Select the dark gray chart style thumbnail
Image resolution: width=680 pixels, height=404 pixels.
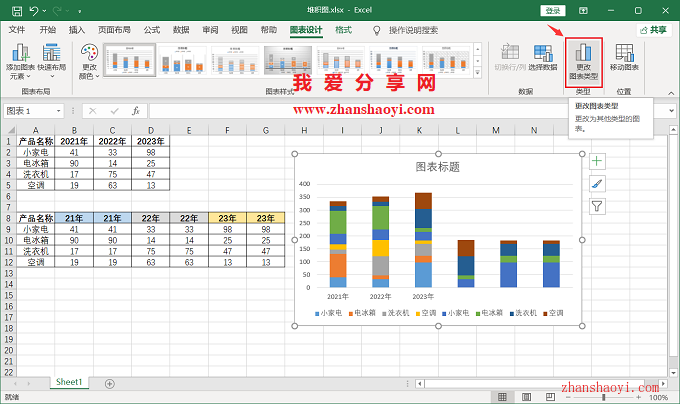click(288, 60)
